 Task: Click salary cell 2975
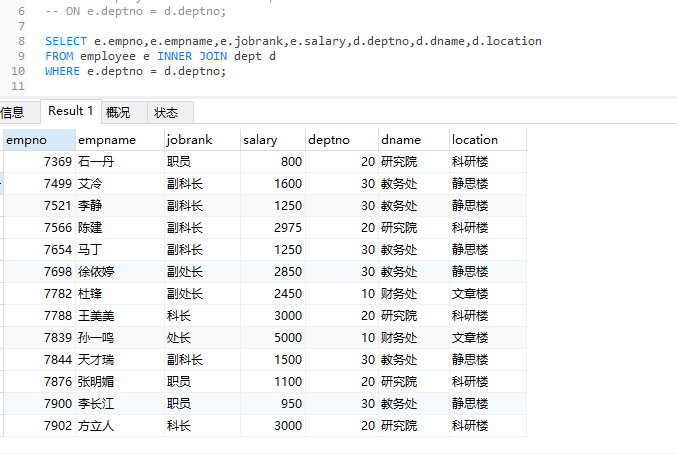click(273, 228)
